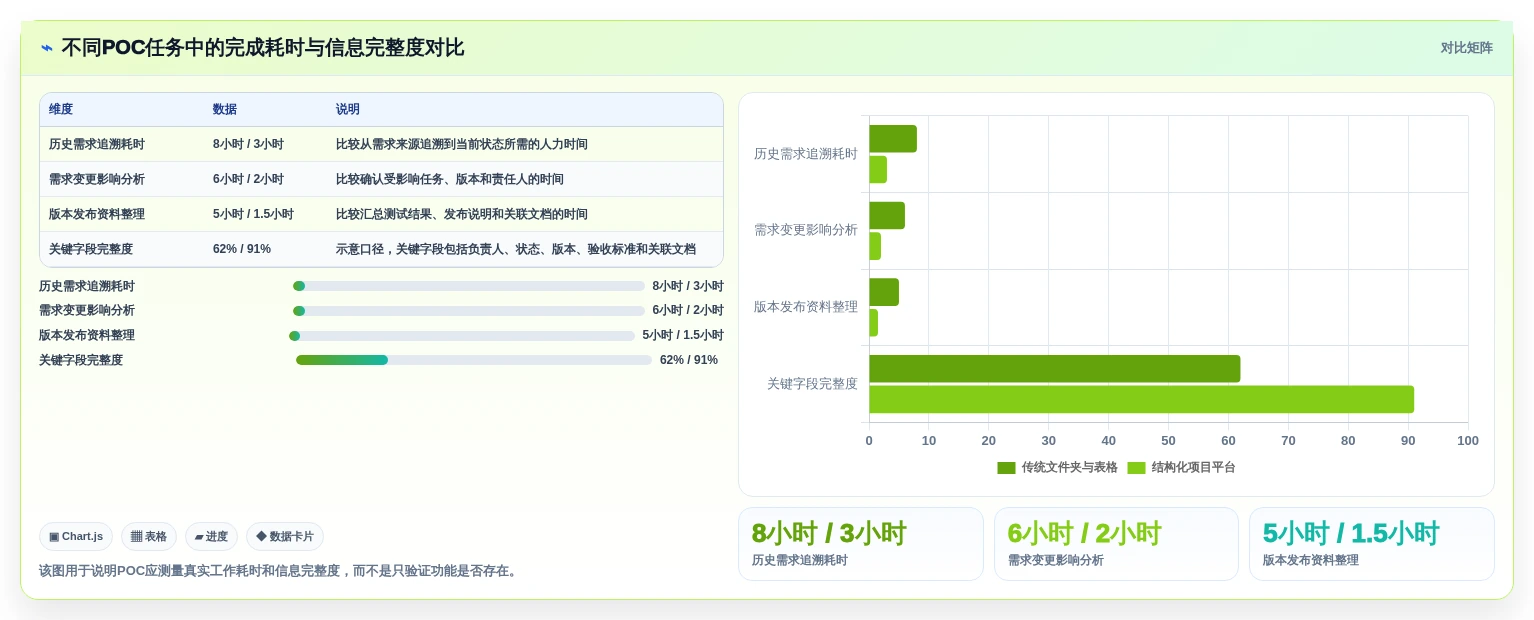
Task: Toggle legend item 结构化项目平台
Action: click(1181, 468)
